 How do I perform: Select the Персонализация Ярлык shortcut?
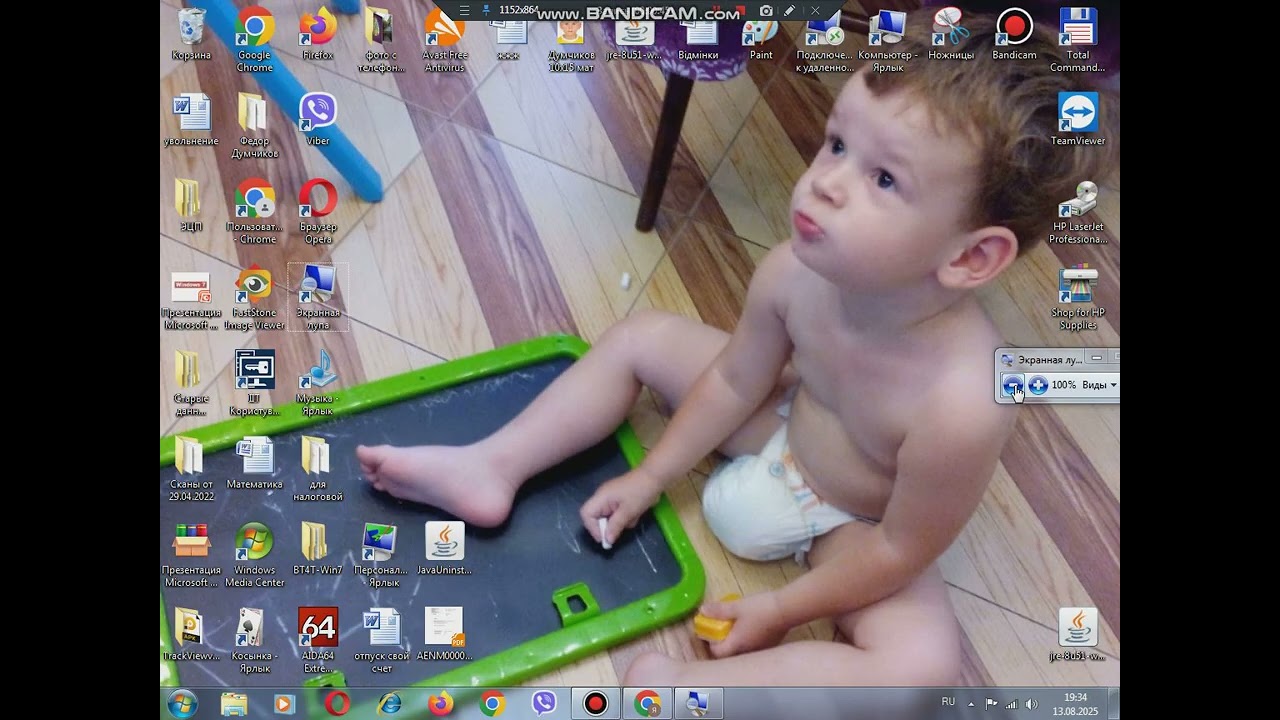[381, 557]
